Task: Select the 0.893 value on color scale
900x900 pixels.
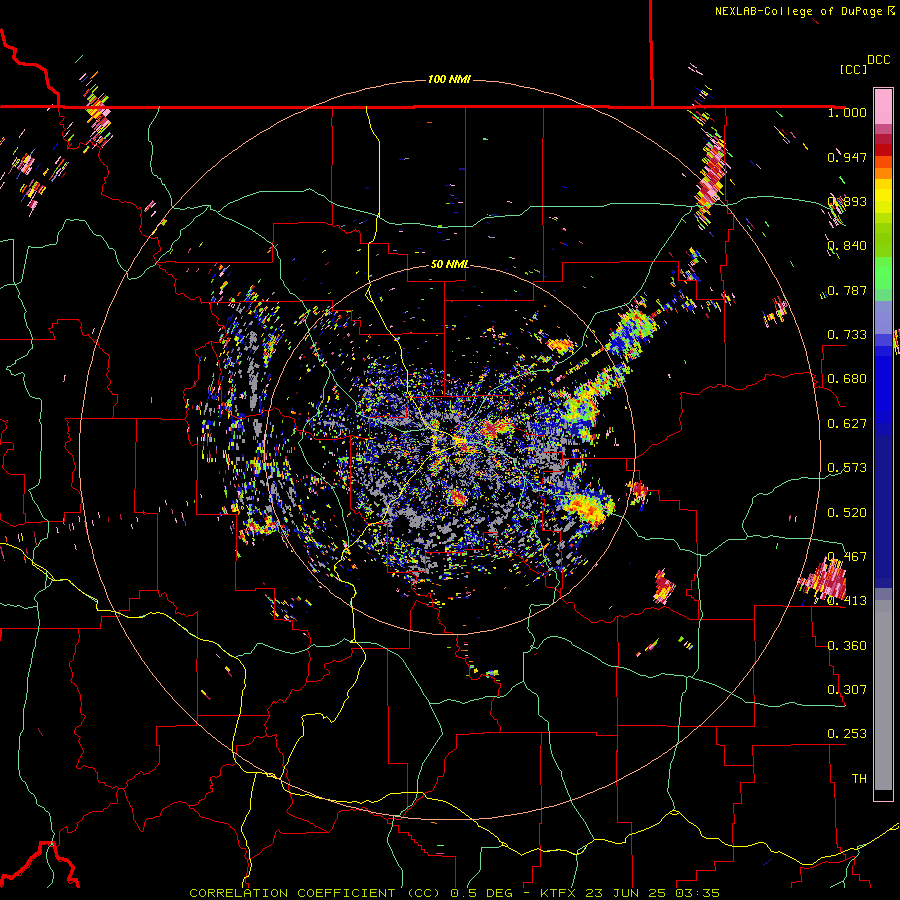Action: (847, 201)
